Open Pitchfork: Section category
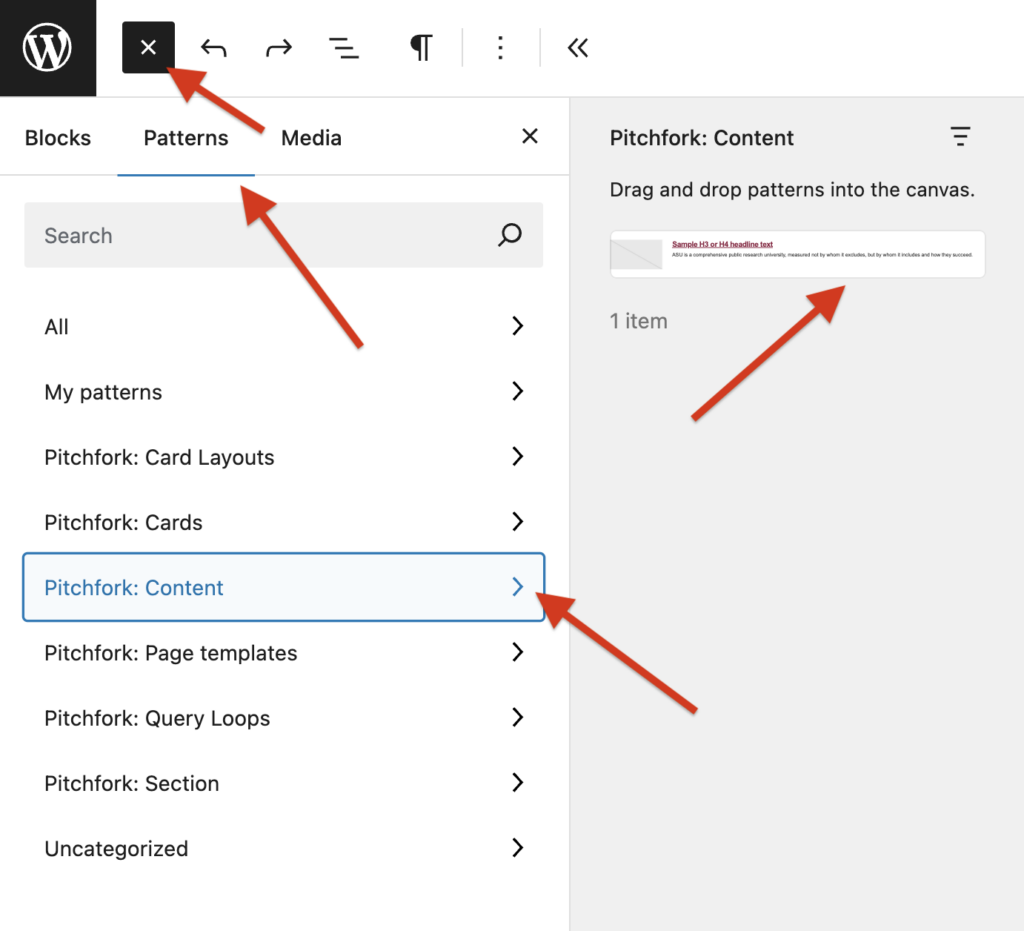Image resolution: width=1024 pixels, height=931 pixels. tap(283, 783)
